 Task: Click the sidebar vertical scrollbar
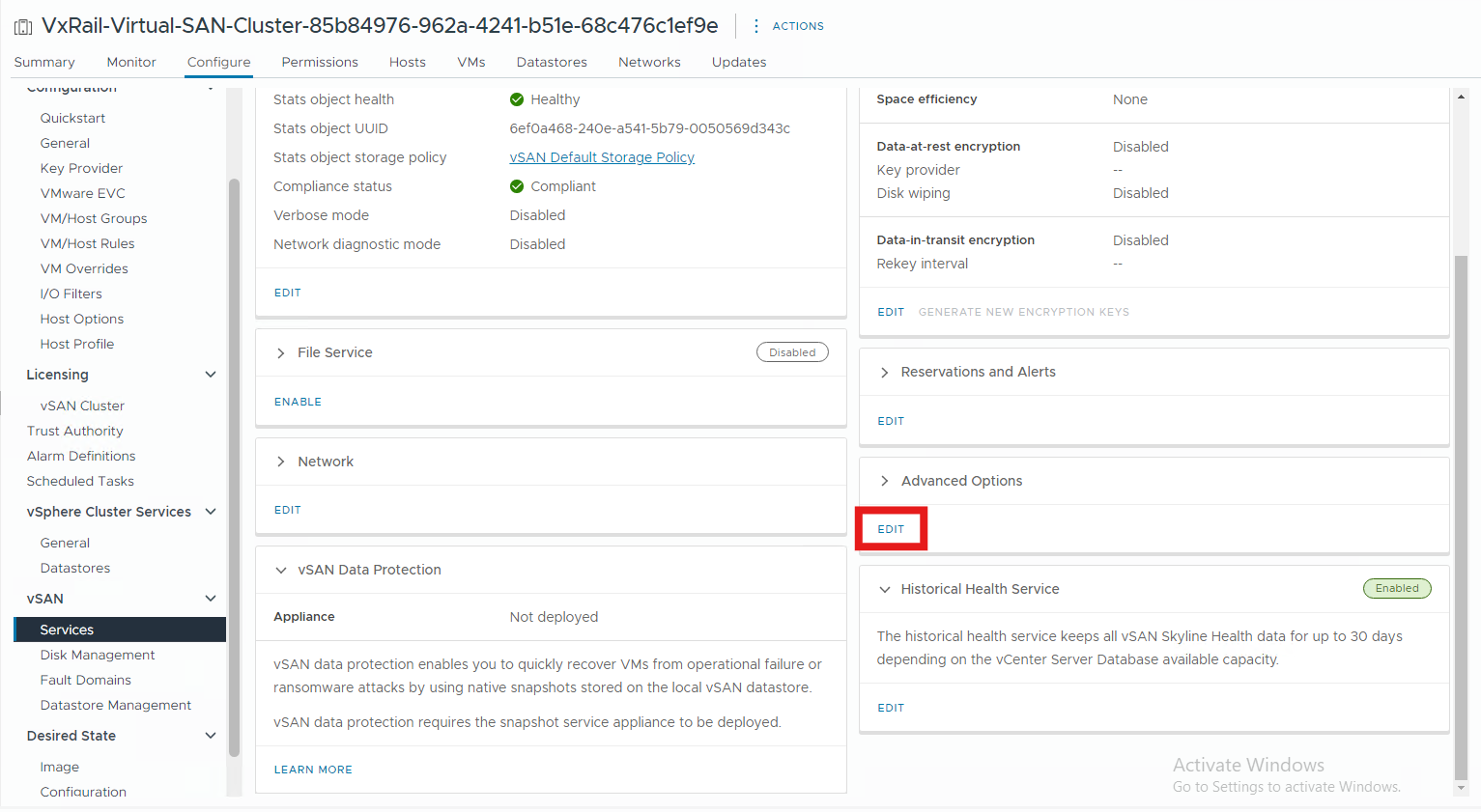tap(234, 463)
